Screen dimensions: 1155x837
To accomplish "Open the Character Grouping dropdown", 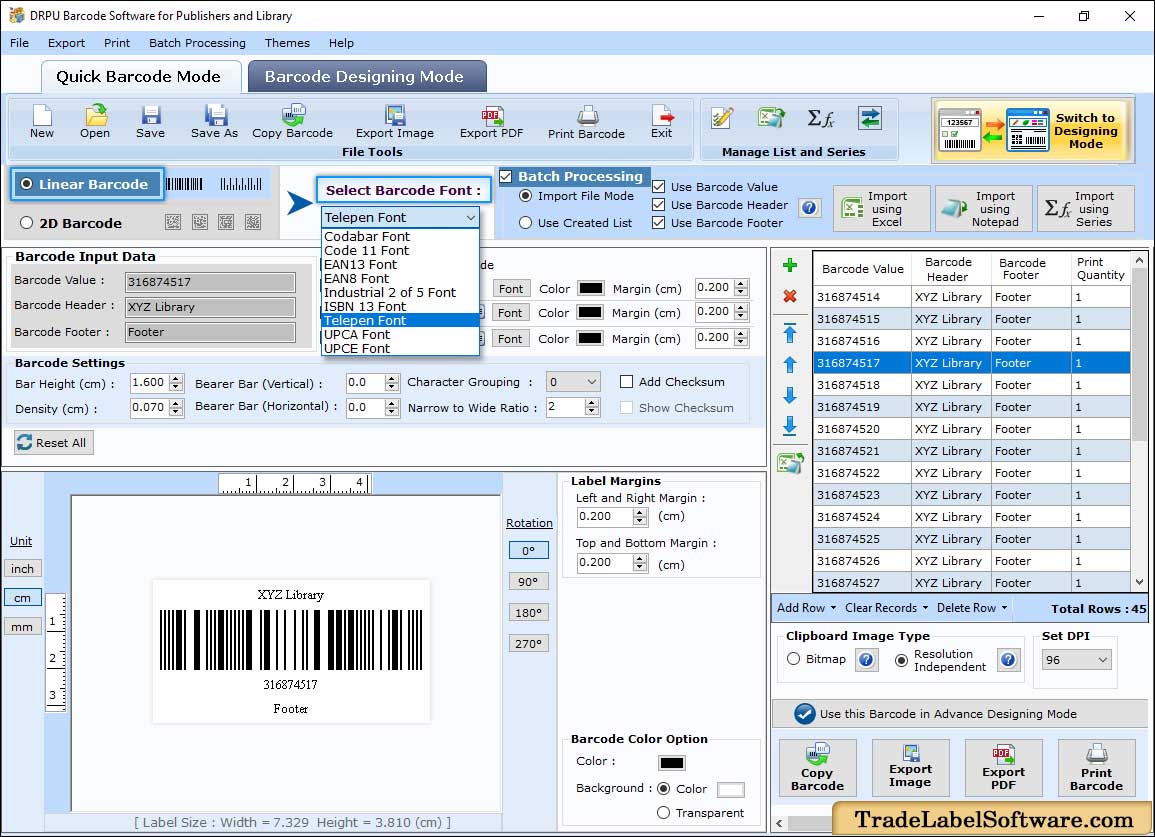I will pos(573,382).
